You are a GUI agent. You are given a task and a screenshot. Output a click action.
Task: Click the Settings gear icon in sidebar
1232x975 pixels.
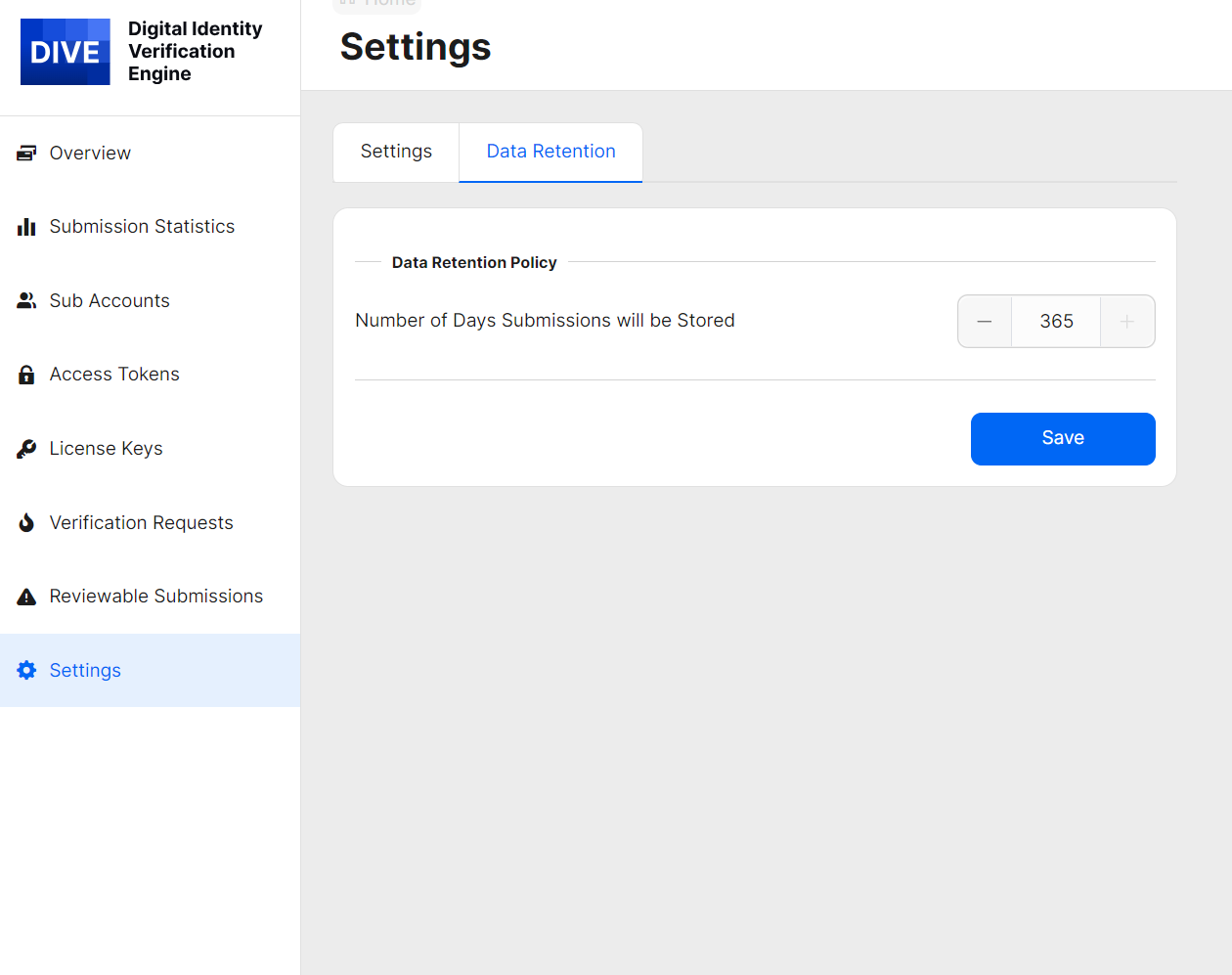point(26,670)
